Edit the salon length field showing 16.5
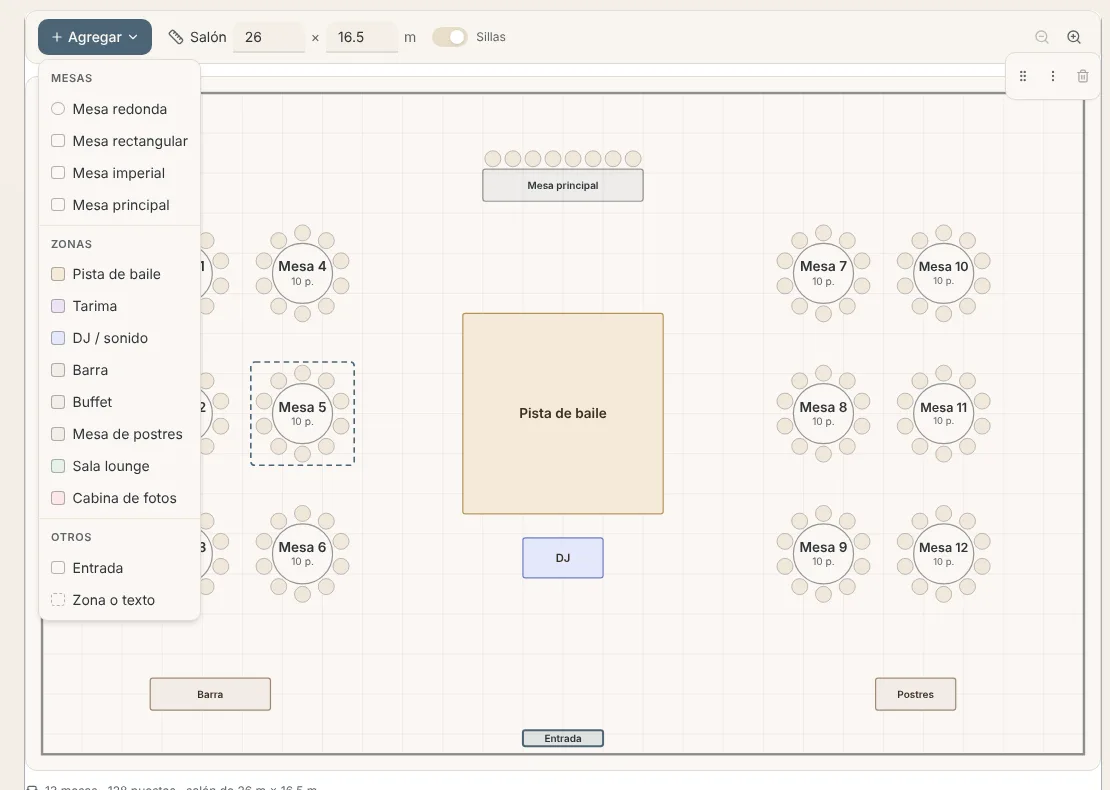The height and width of the screenshot is (790, 1110). point(362,37)
